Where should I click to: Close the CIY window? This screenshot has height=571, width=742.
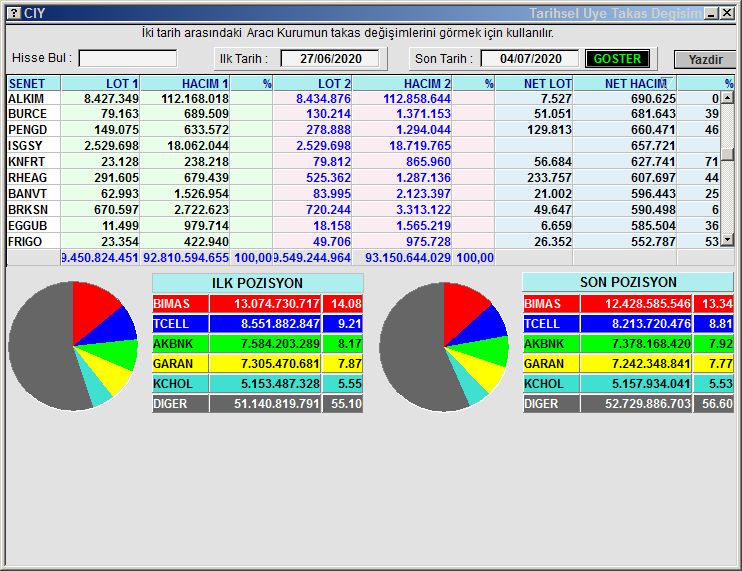(727, 13)
